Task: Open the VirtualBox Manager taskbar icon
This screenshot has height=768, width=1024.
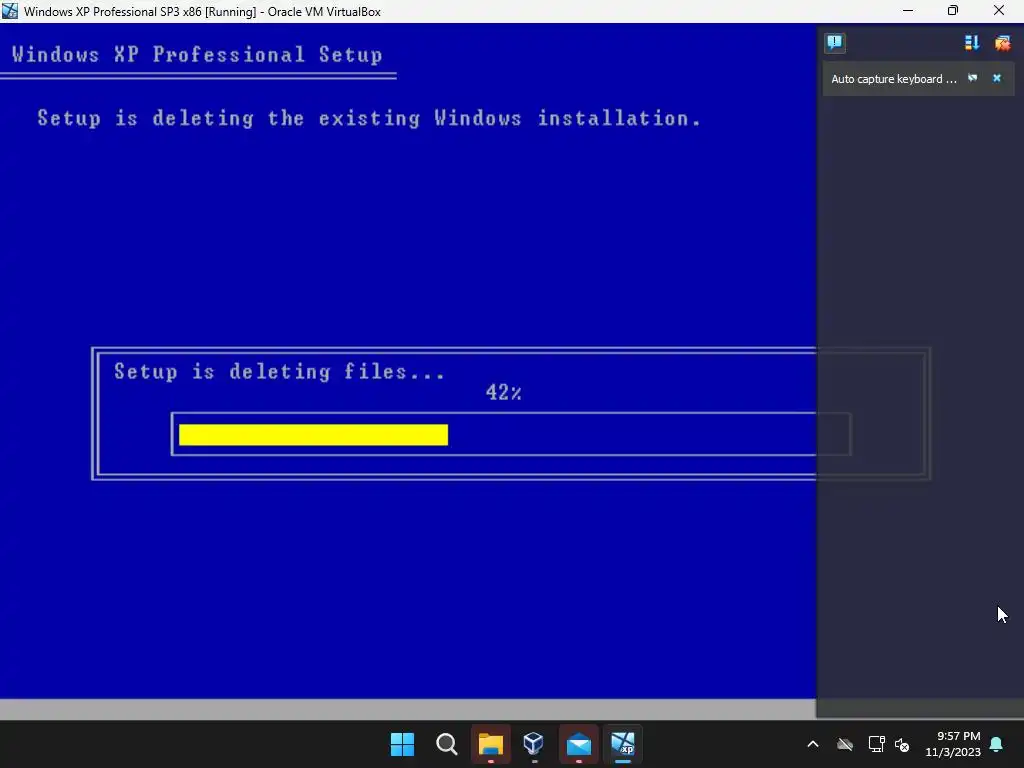Action: (534, 744)
